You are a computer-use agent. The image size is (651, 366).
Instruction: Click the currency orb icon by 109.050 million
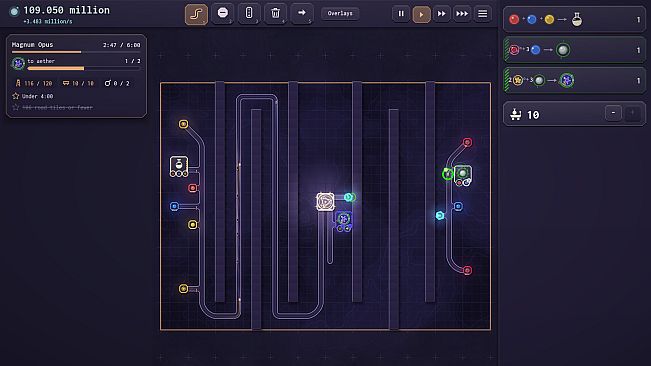tap(14, 11)
